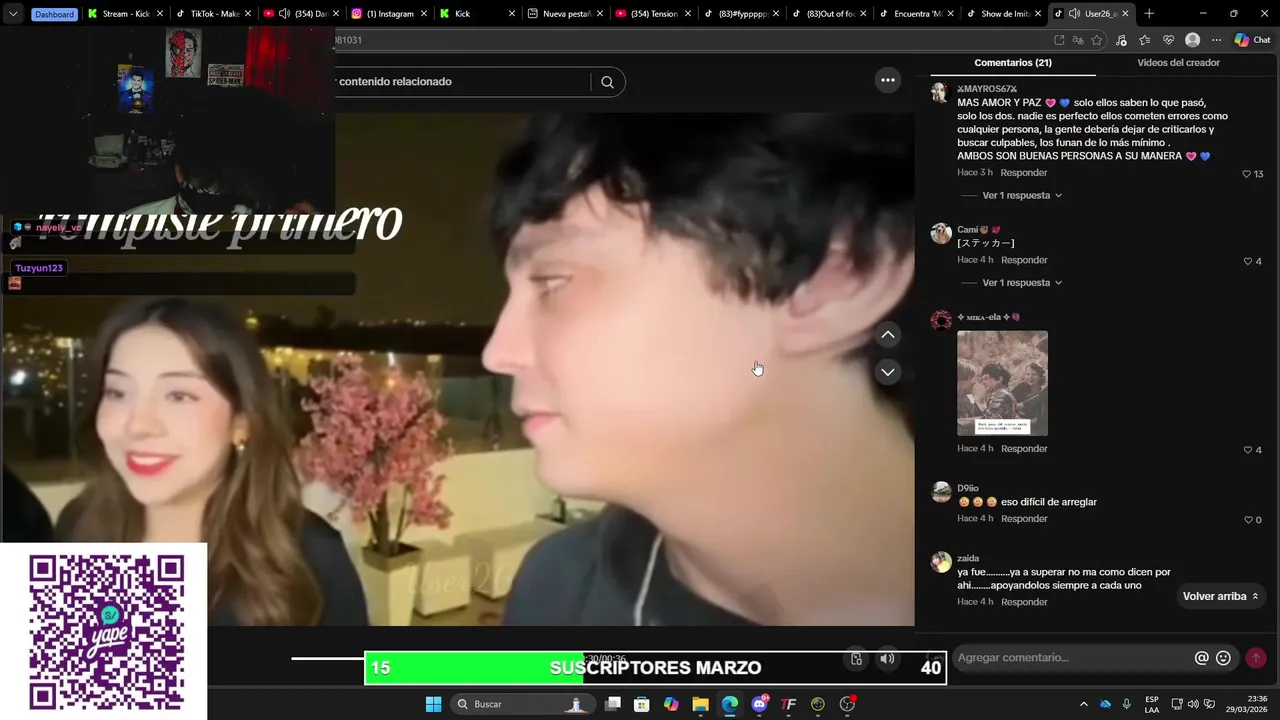
Task: Open D9iio's username link
Action: tap(968, 488)
